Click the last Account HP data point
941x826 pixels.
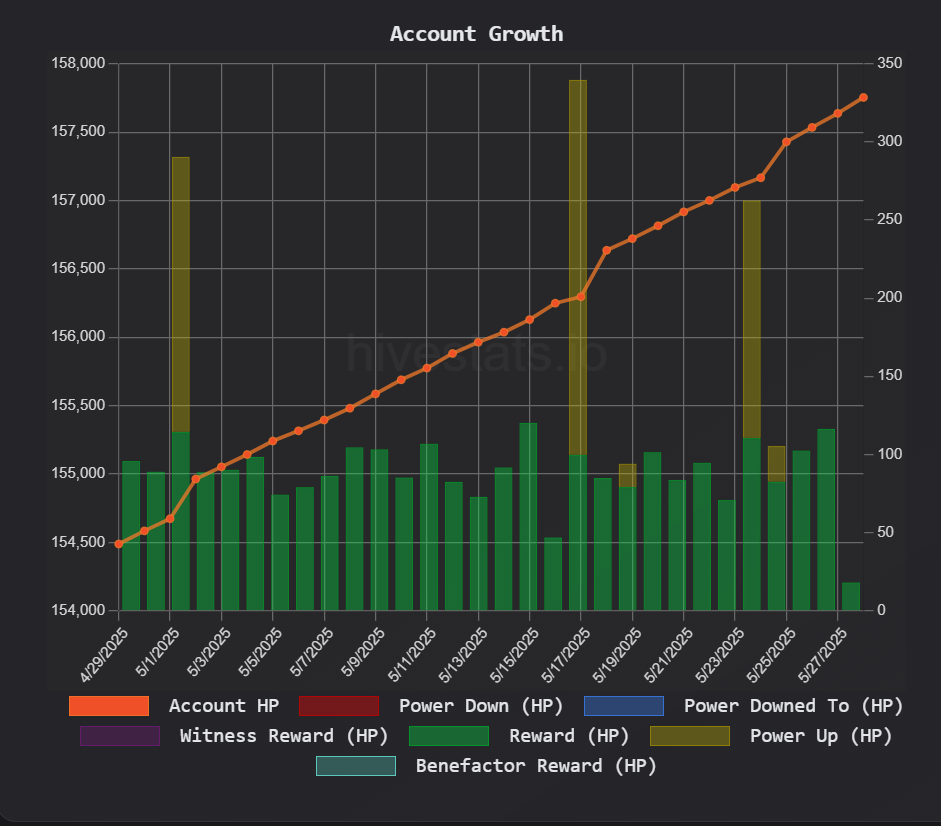[863, 98]
